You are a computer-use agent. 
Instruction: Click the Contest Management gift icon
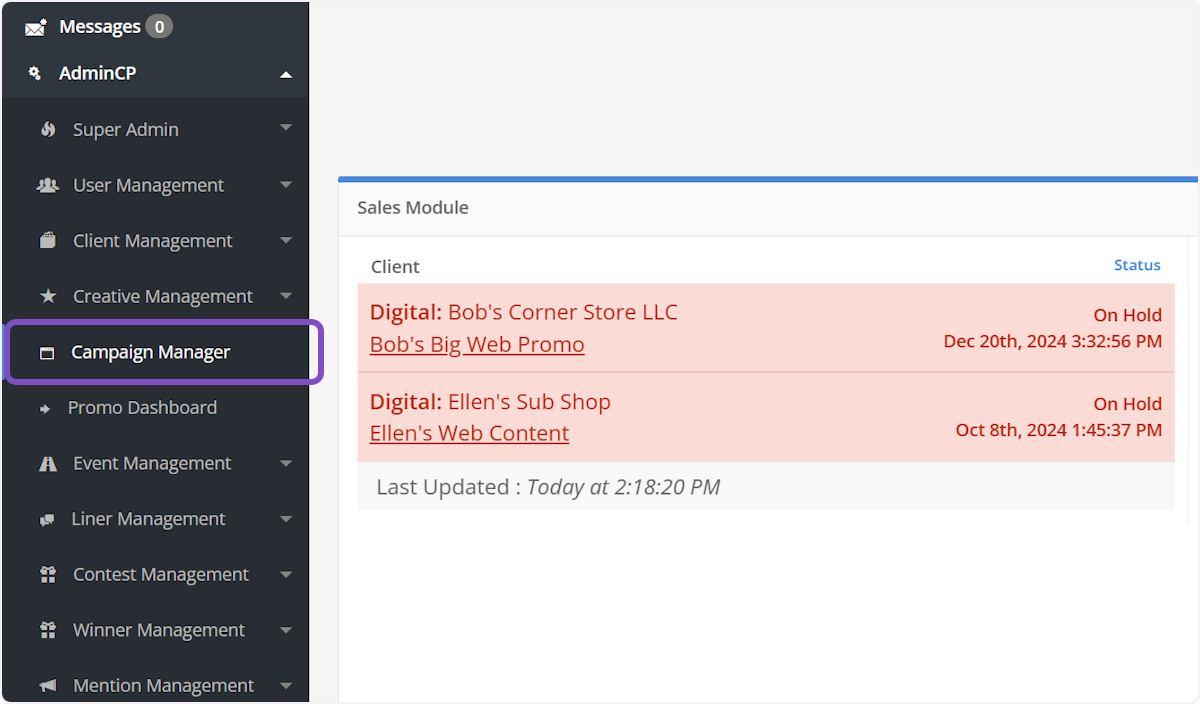pos(47,575)
